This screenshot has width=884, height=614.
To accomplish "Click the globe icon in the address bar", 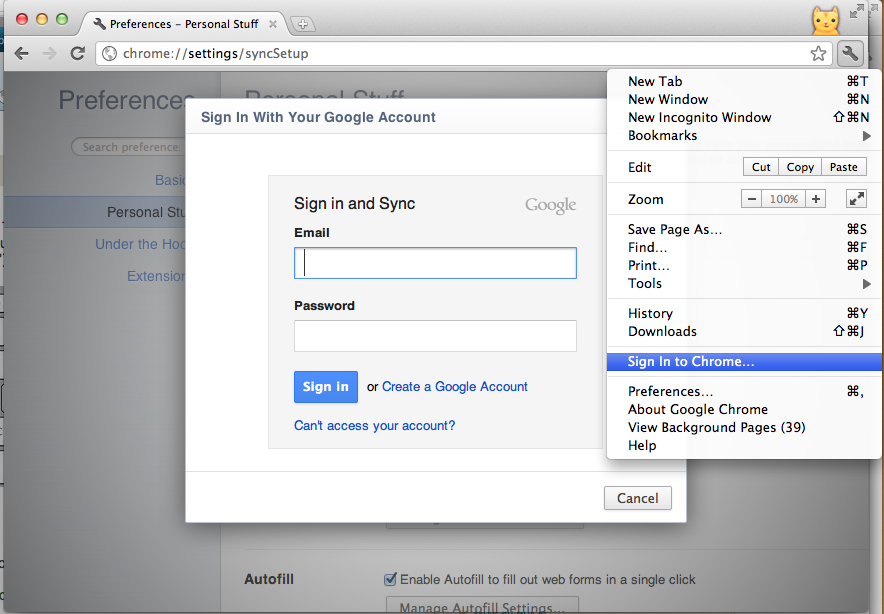I will (109, 54).
